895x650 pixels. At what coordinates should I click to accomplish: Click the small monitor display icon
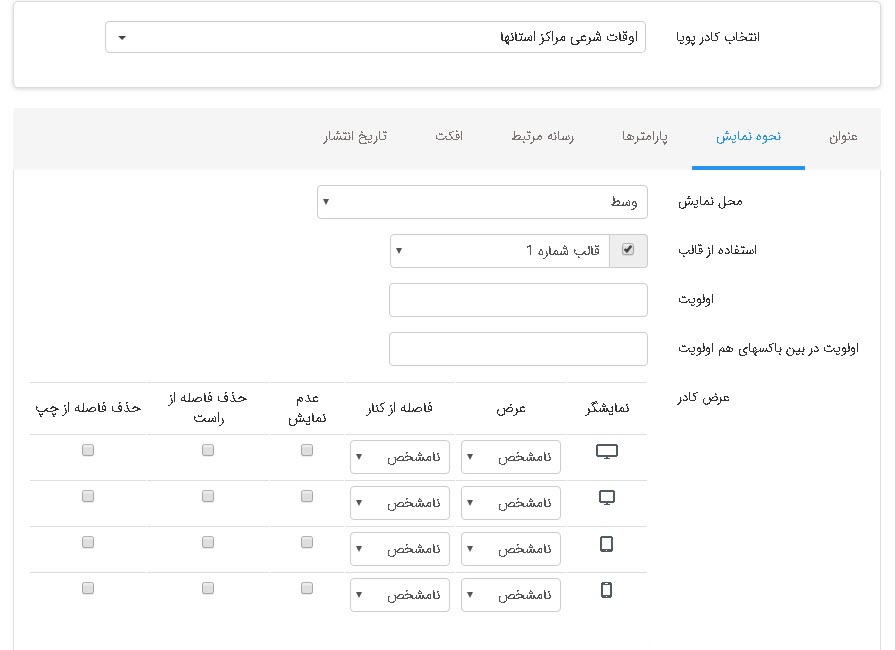[x=607, y=497]
